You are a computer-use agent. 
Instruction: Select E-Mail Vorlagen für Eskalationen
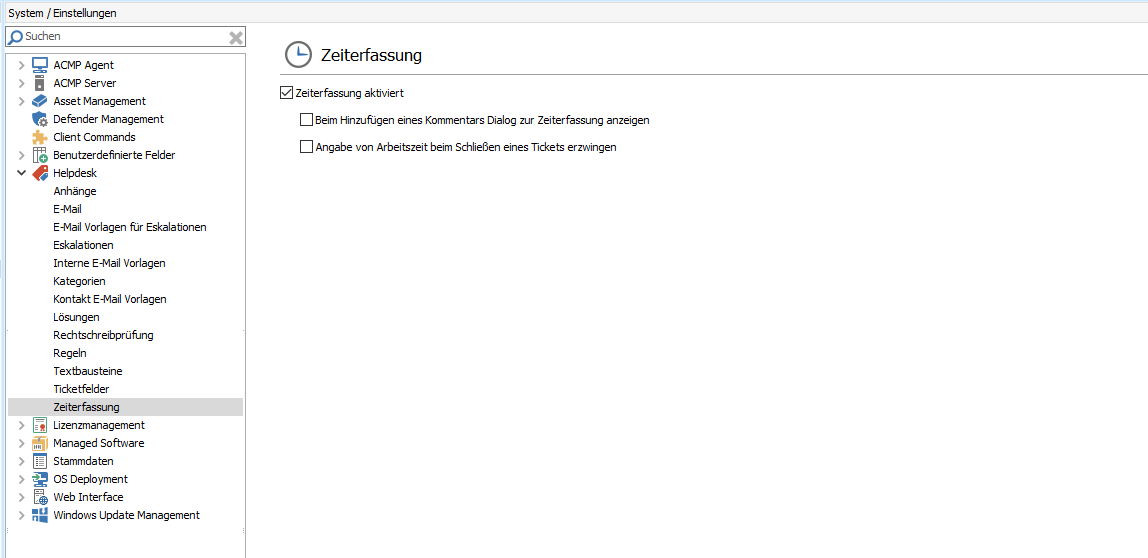click(x=130, y=227)
